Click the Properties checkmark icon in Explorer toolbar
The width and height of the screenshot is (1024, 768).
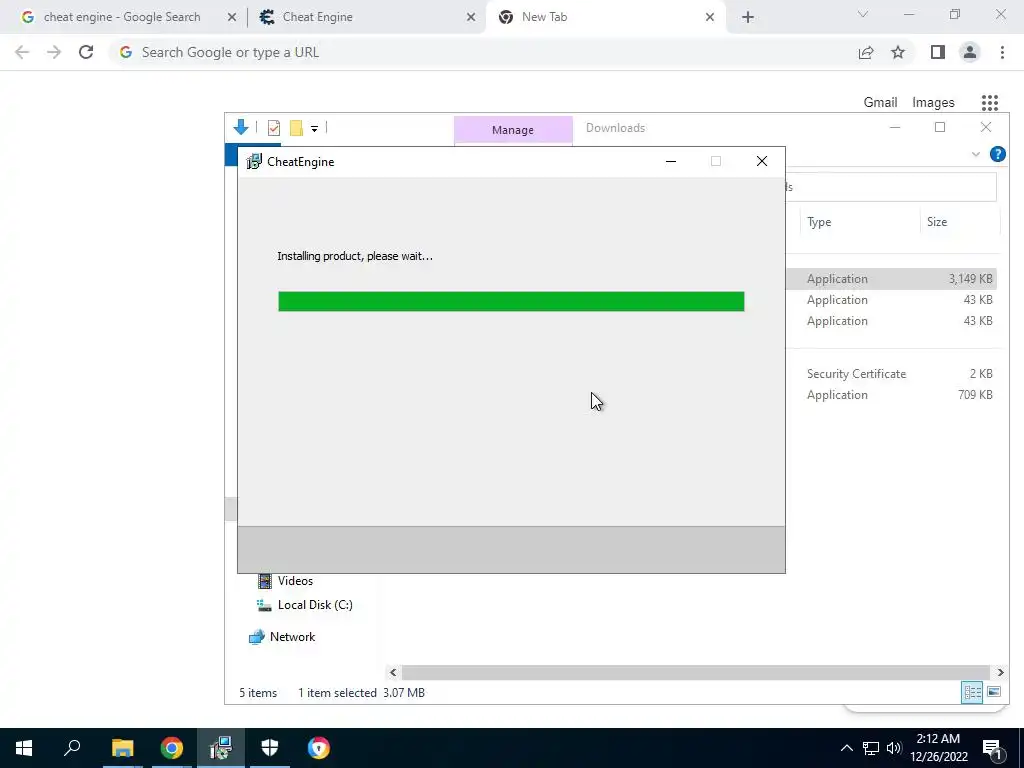274,128
